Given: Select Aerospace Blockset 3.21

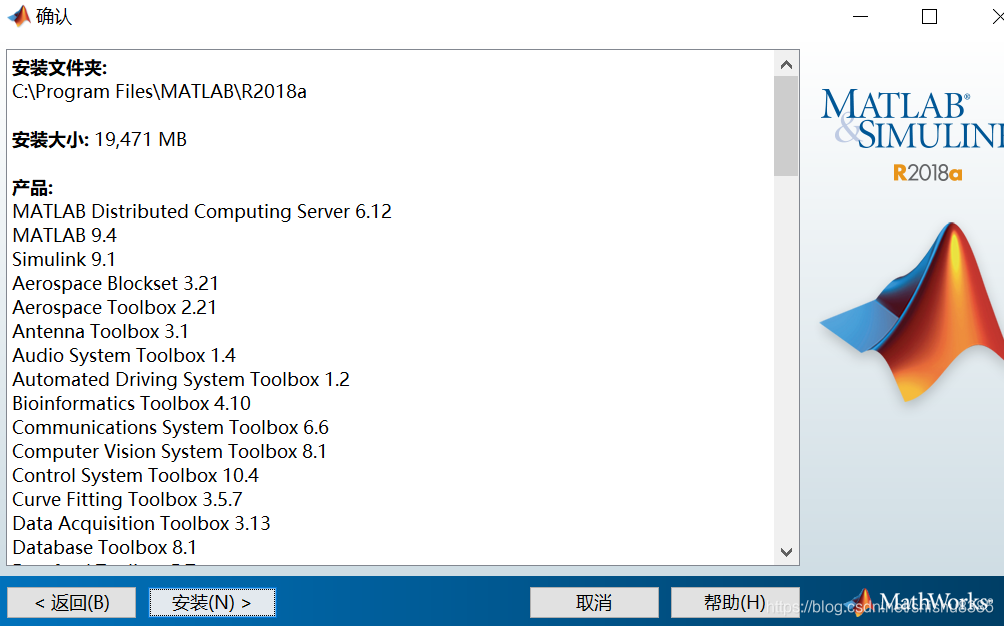Looking at the screenshot, I should pyautogui.click(x=115, y=284).
